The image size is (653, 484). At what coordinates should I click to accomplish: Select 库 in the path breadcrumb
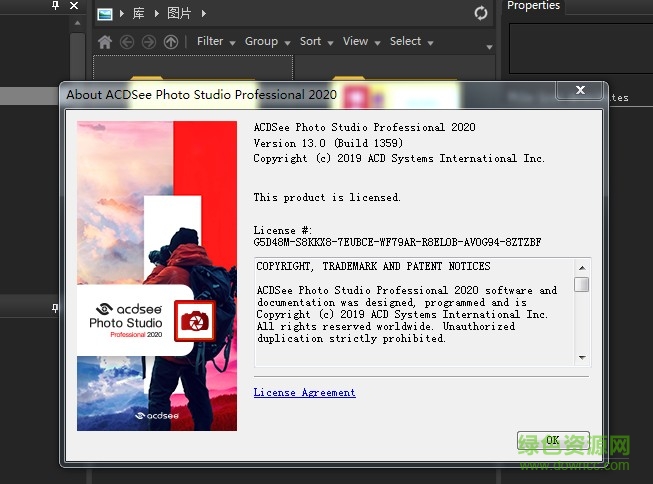(x=139, y=14)
